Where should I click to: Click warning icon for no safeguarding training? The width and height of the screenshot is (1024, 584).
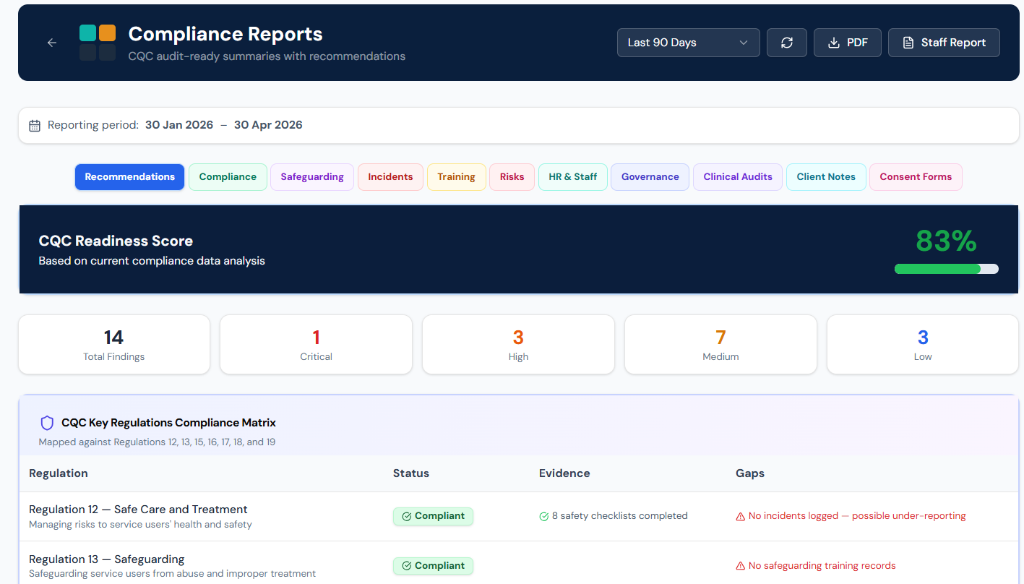[x=741, y=566]
